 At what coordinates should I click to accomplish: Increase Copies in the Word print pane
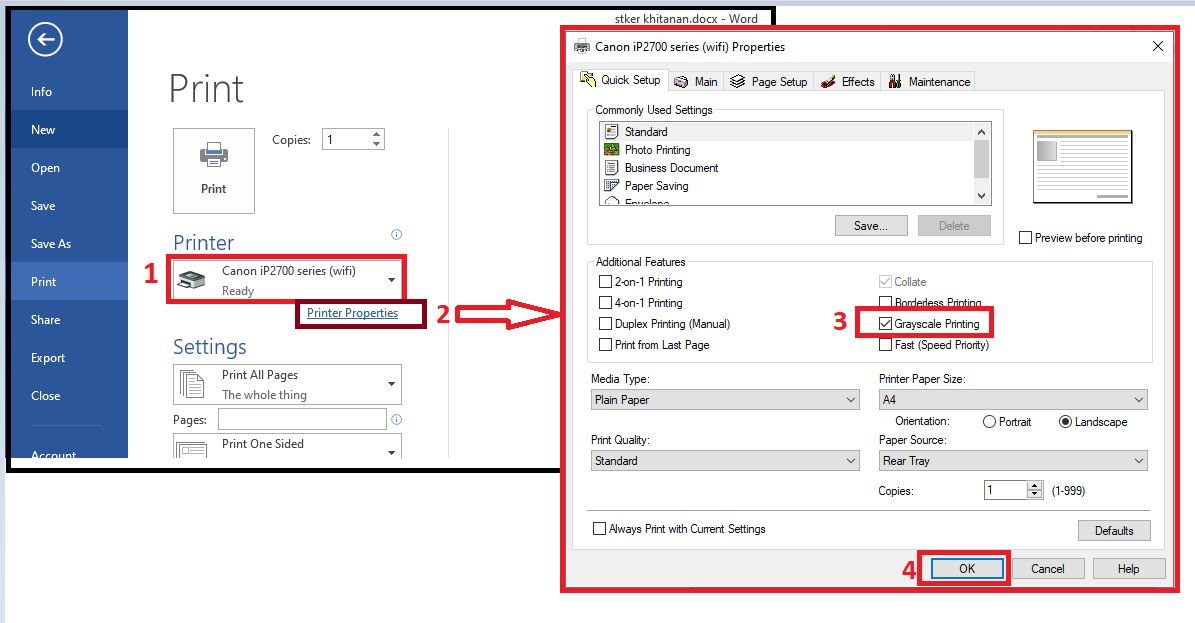(376, 135)
